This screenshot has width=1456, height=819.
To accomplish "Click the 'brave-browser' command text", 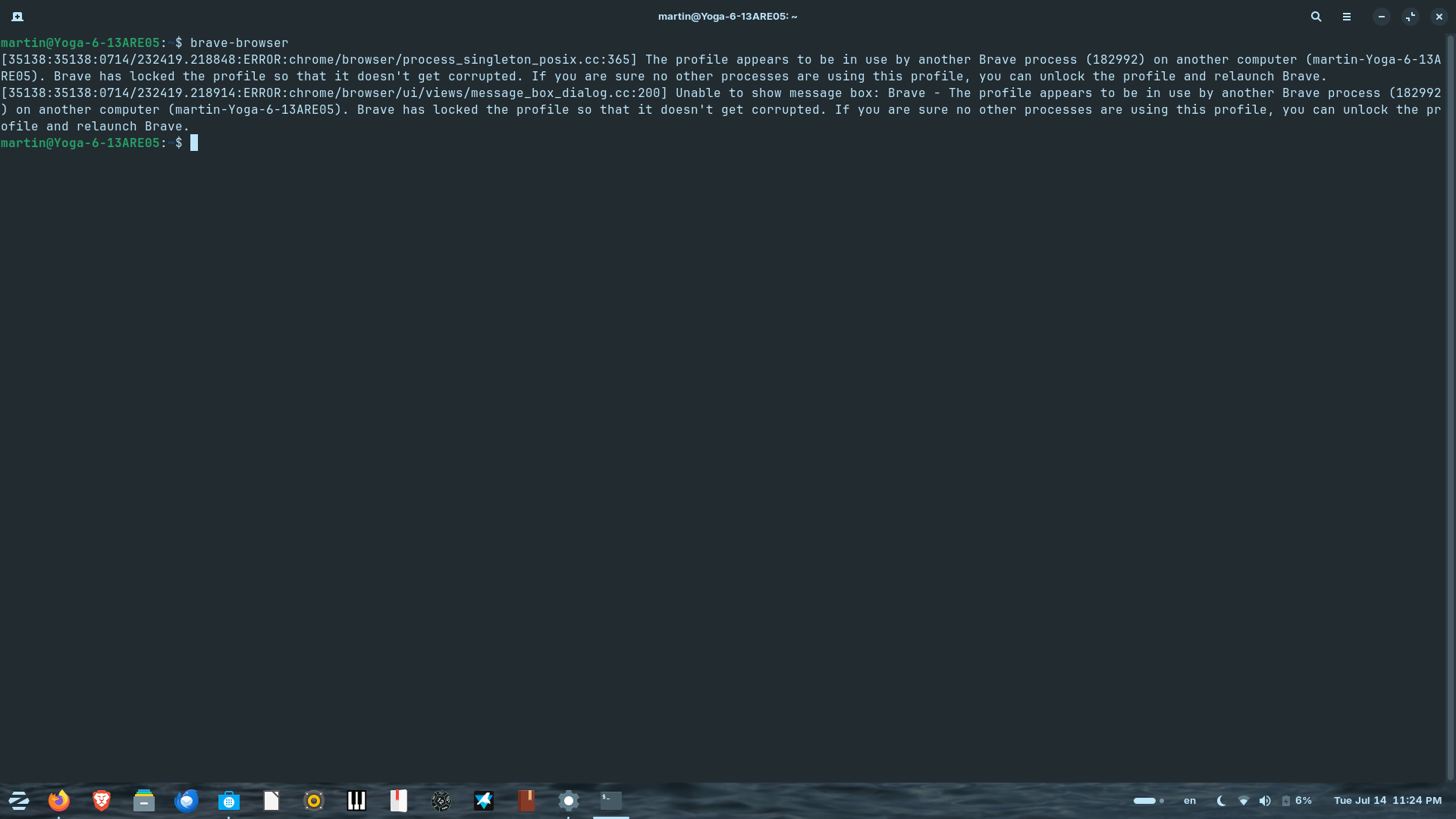I will pyautogui.click(x=239, y=42).
